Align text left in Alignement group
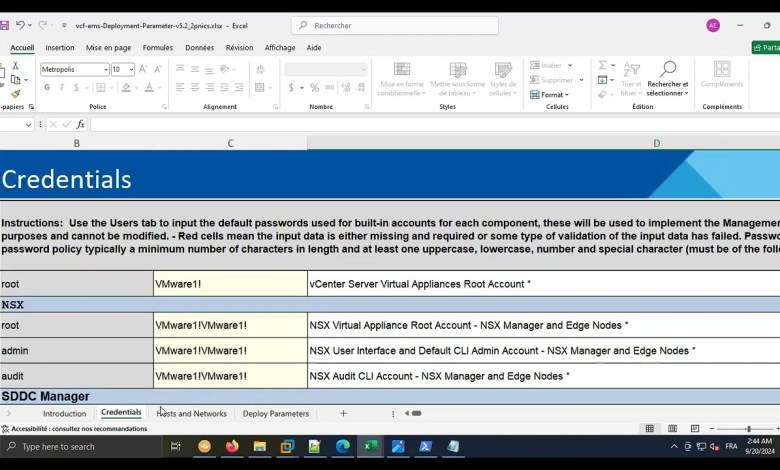Viewport: 780px width, 470px height. click(180, 88)
